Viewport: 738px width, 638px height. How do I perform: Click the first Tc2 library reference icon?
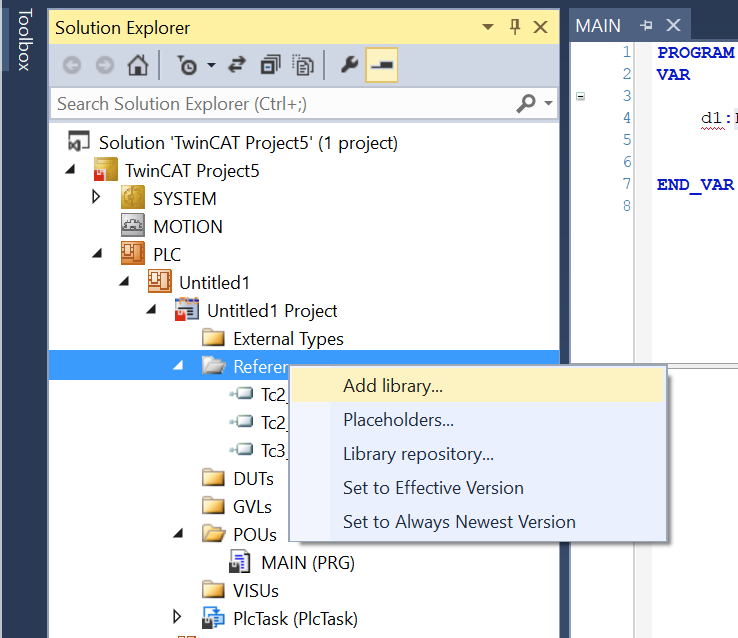(241, 393)
